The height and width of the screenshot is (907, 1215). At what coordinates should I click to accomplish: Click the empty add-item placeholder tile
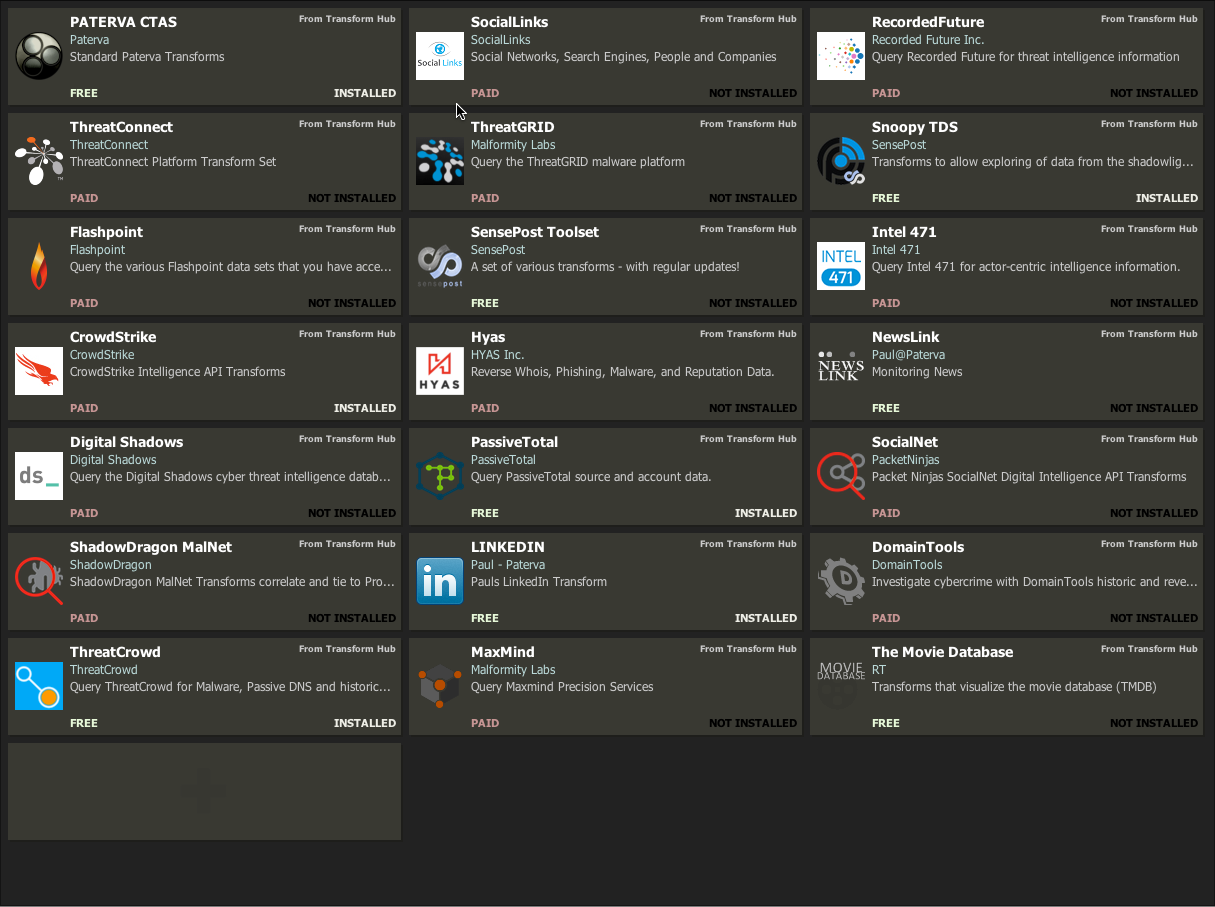pos(205,791)
